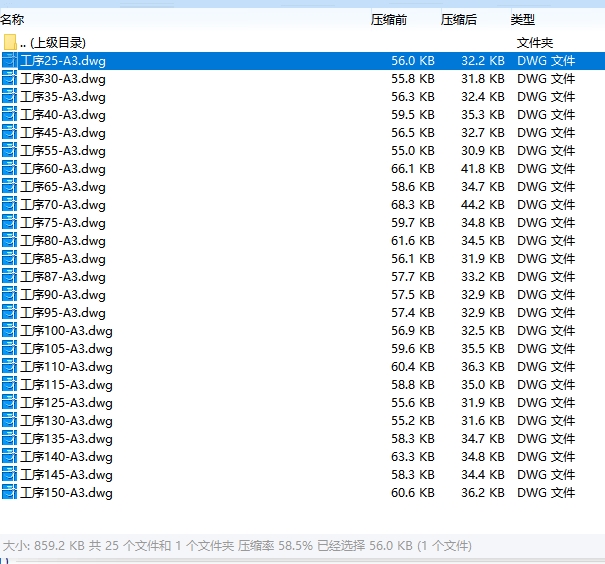The image size is (605, 564).
Task: Click the DWG icon beside 工序135-A3.dwg
Action: coord(10,439)
